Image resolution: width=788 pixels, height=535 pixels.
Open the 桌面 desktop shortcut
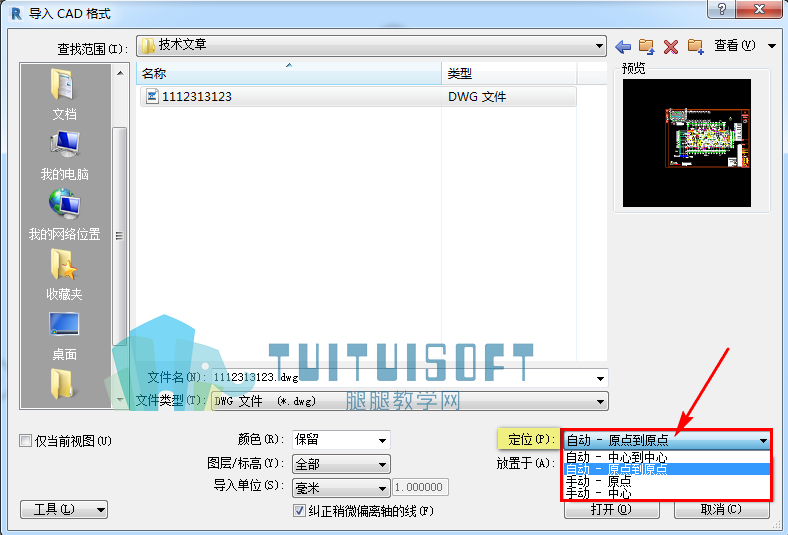[64, 336]
